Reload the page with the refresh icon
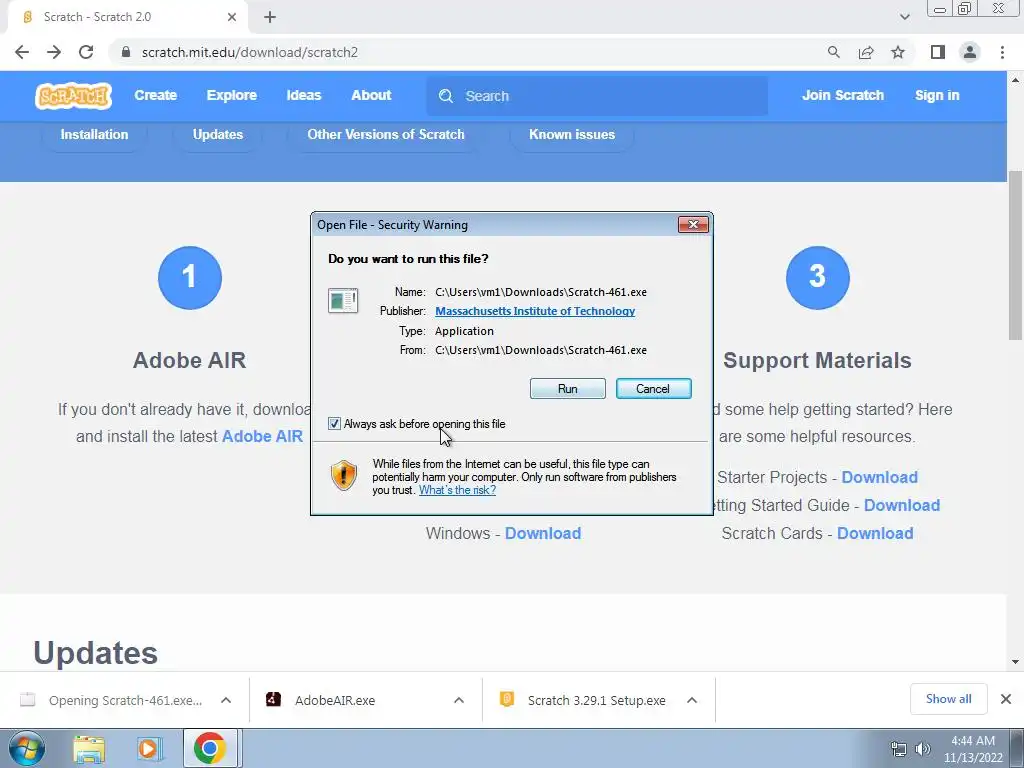 pyautogui.click(x=86, y=52)
